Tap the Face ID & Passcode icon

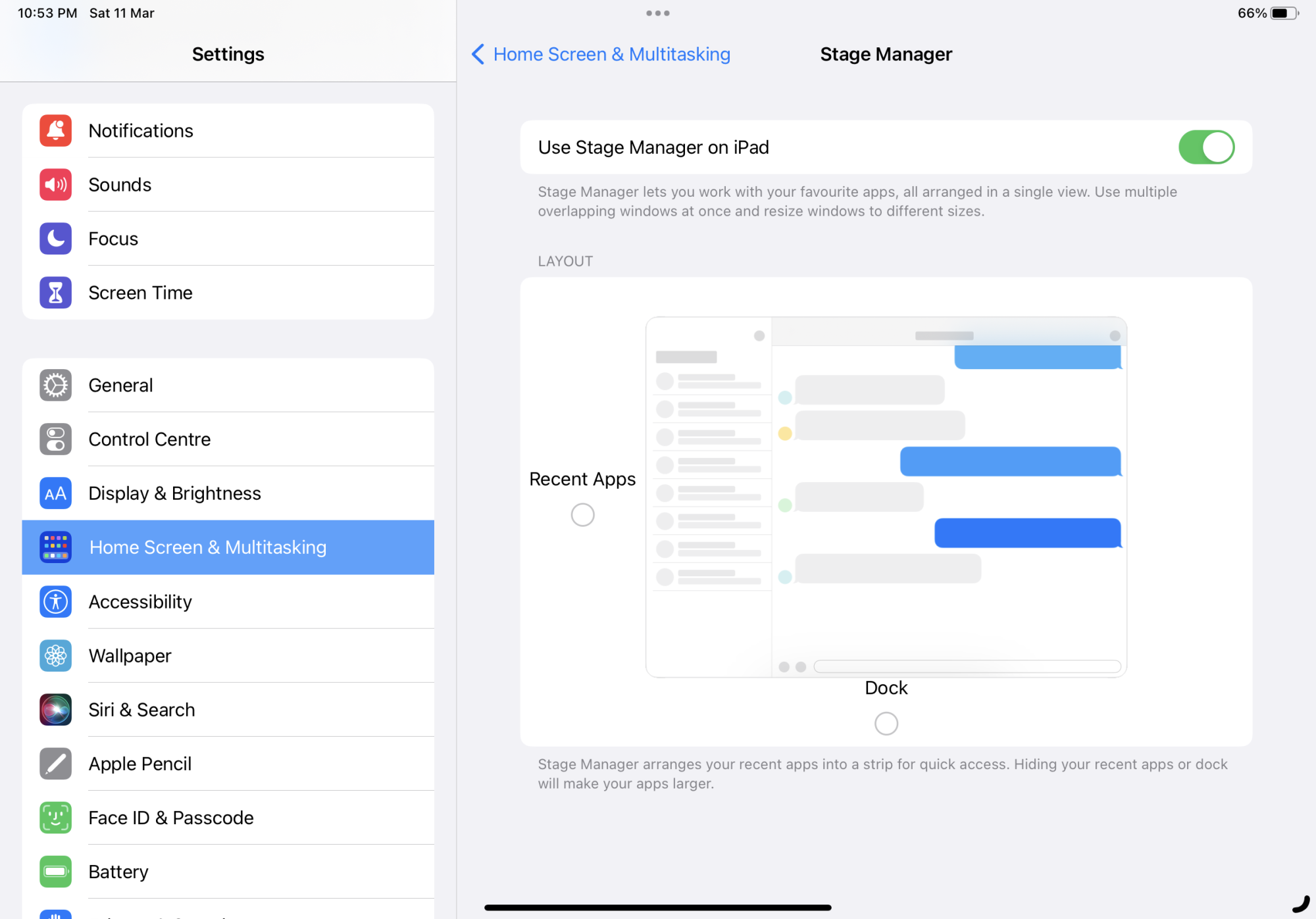tap(55, 818)
